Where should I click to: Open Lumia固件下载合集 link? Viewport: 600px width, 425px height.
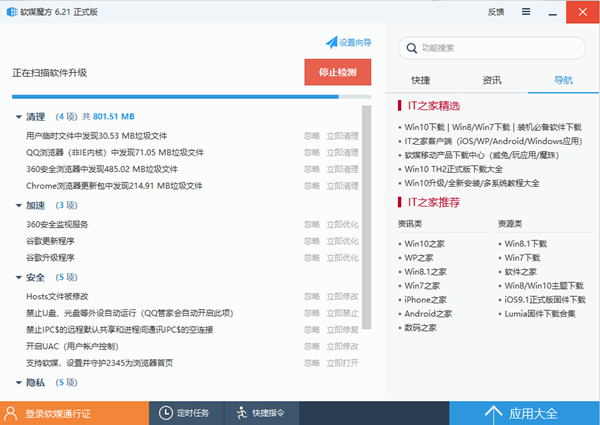(x=540, y=314)
